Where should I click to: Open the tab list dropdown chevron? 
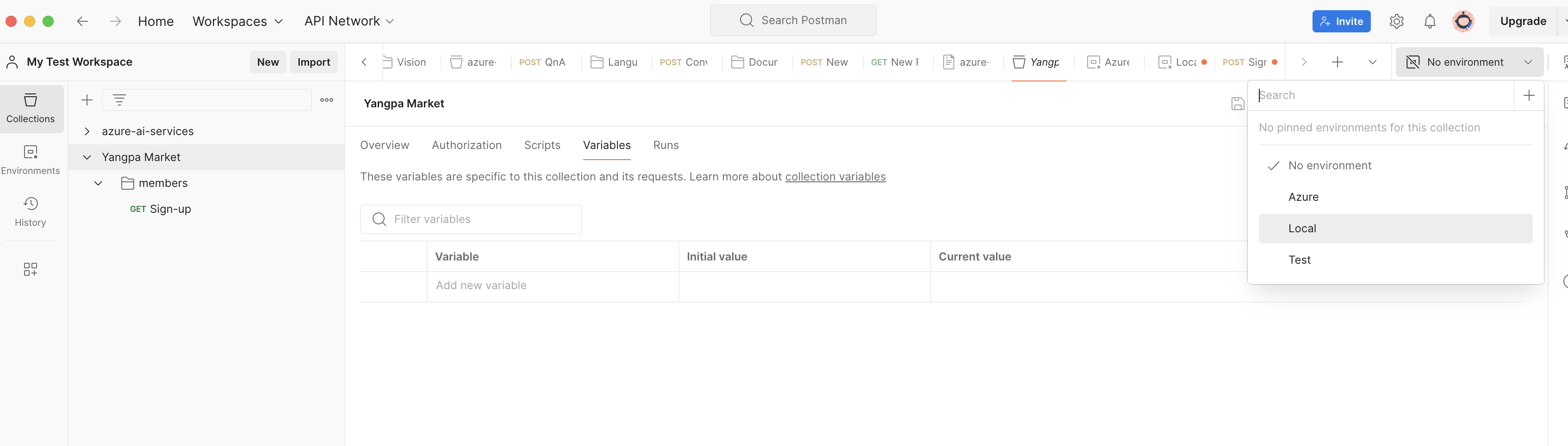[x=1373, y=62]
